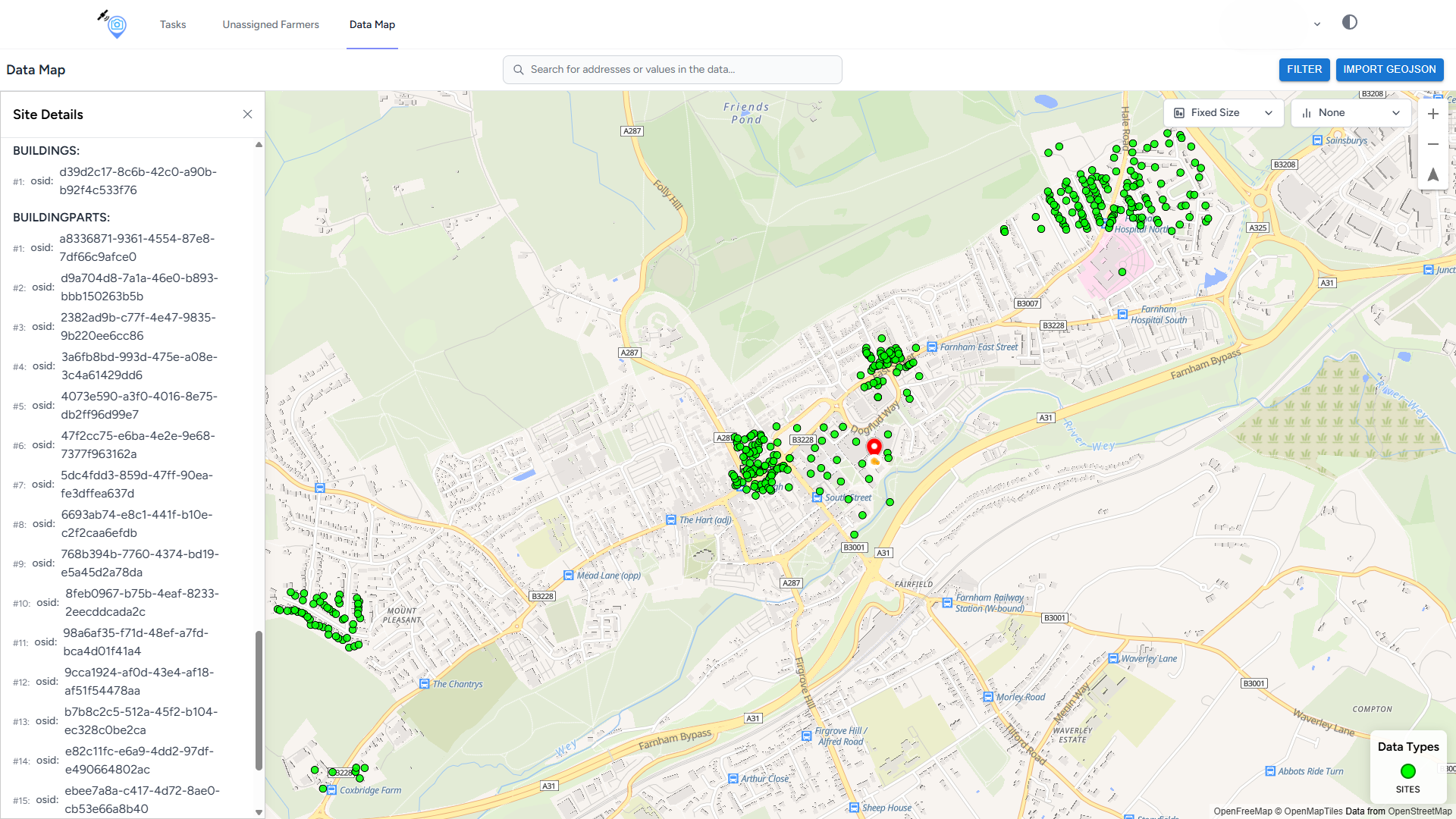Open the Tasks tab
Image resolution: width=1456 pixels, height=819 pixels.
point(173,24)
